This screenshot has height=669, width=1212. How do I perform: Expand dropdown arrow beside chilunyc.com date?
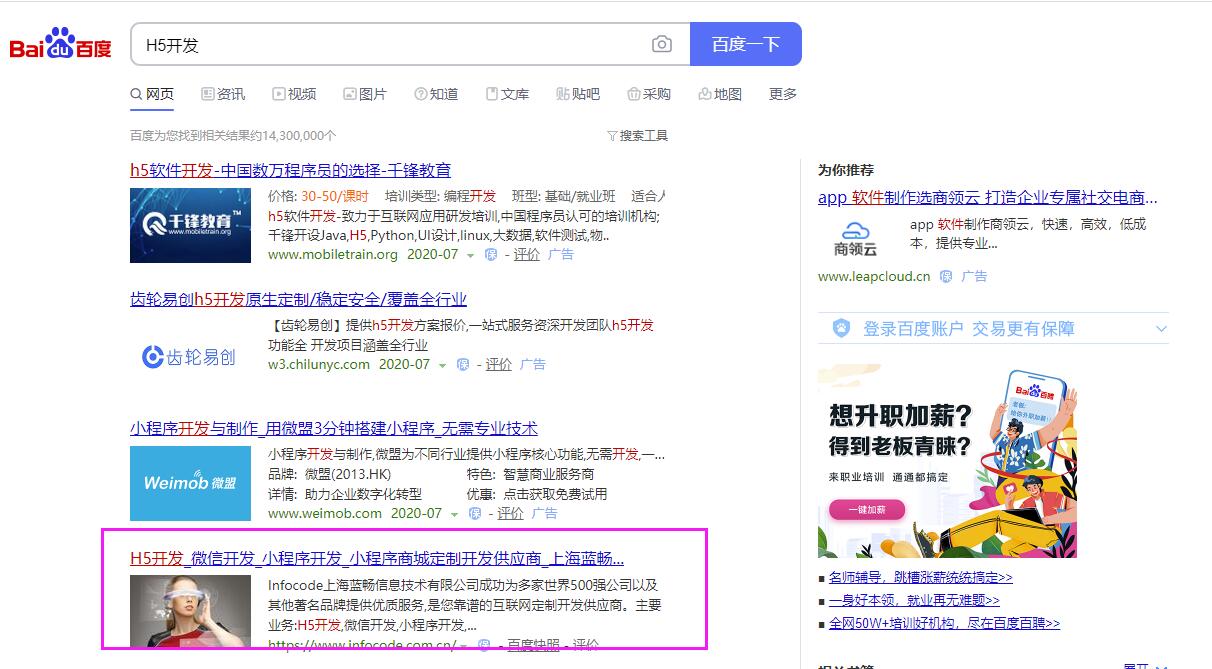tap(443, 365)
